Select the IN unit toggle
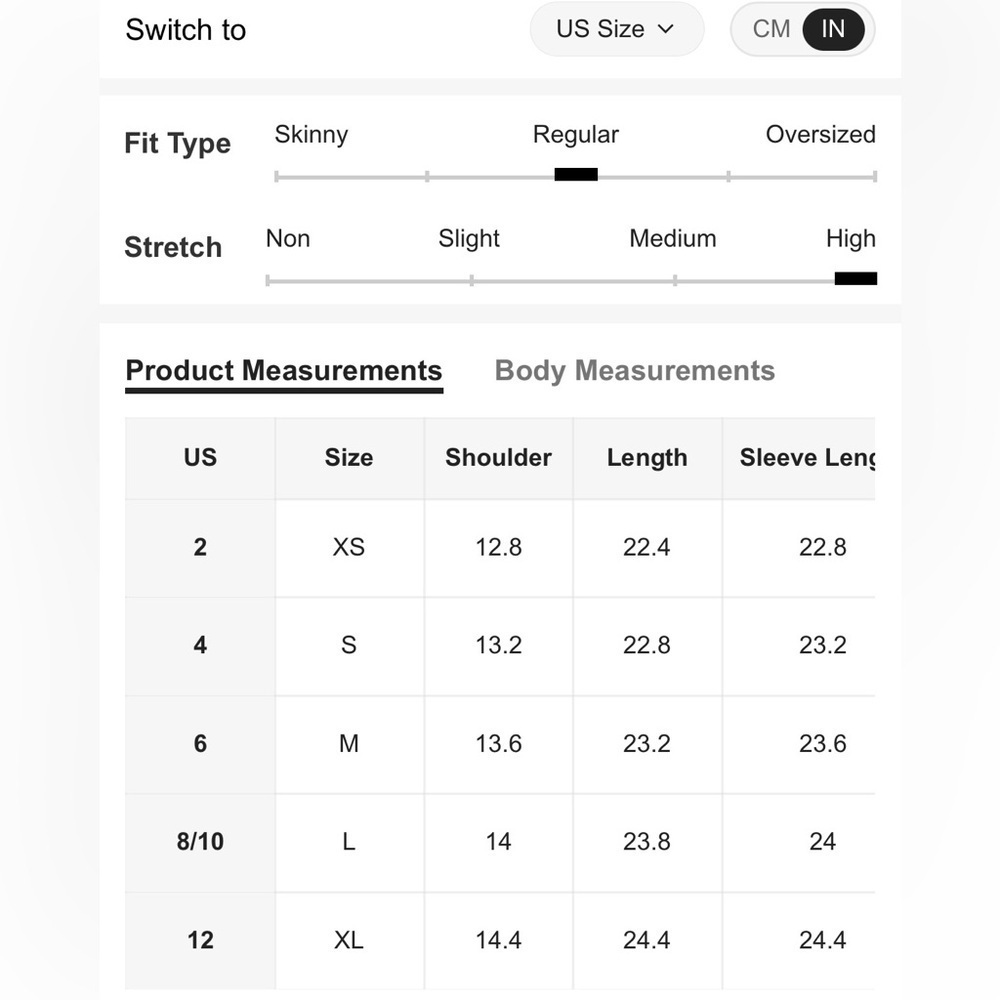The height and width of the screenshot is (1000, 1000). point(833,29)
